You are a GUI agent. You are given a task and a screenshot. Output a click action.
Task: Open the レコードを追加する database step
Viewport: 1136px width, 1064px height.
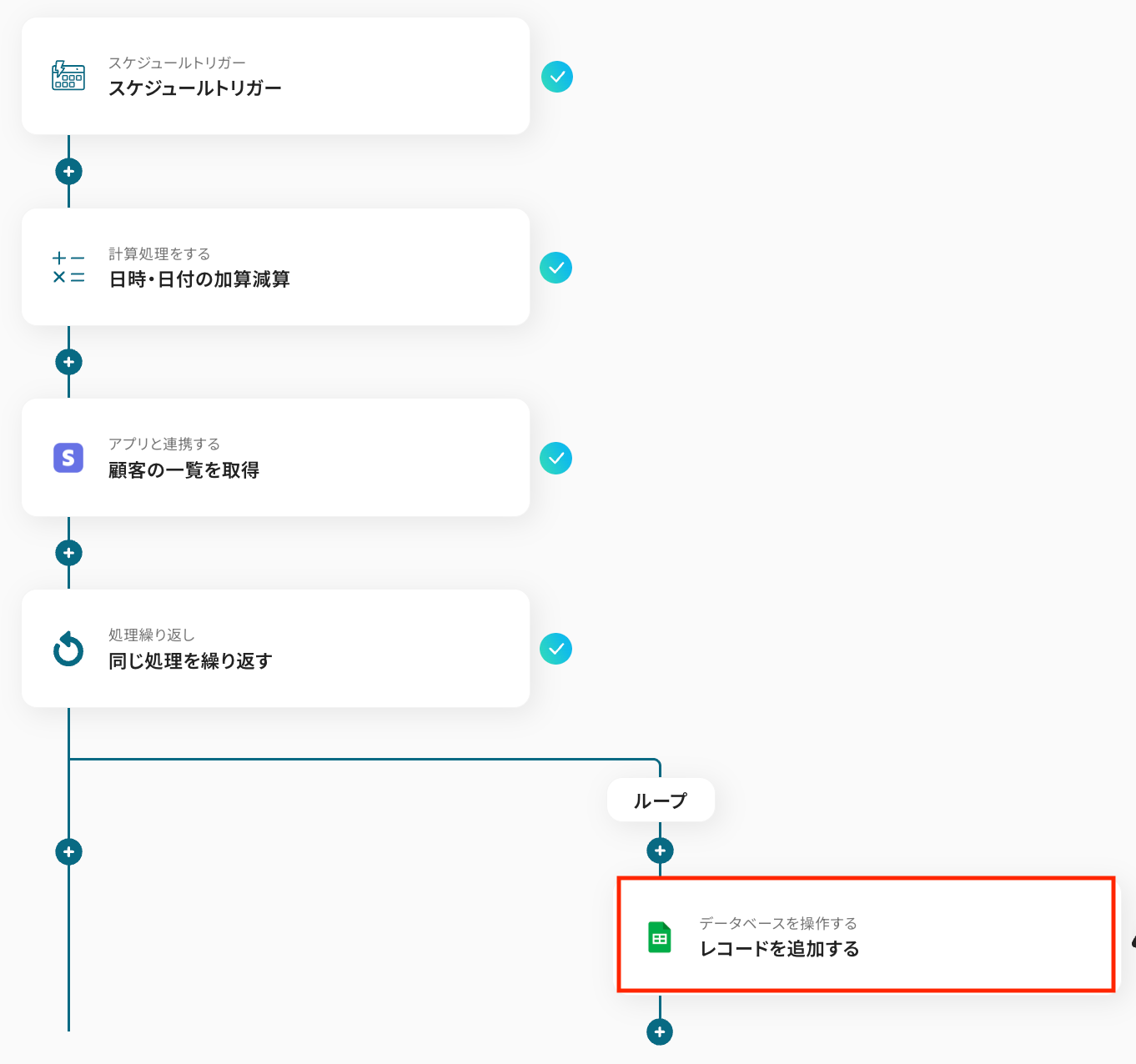point(866,936)
